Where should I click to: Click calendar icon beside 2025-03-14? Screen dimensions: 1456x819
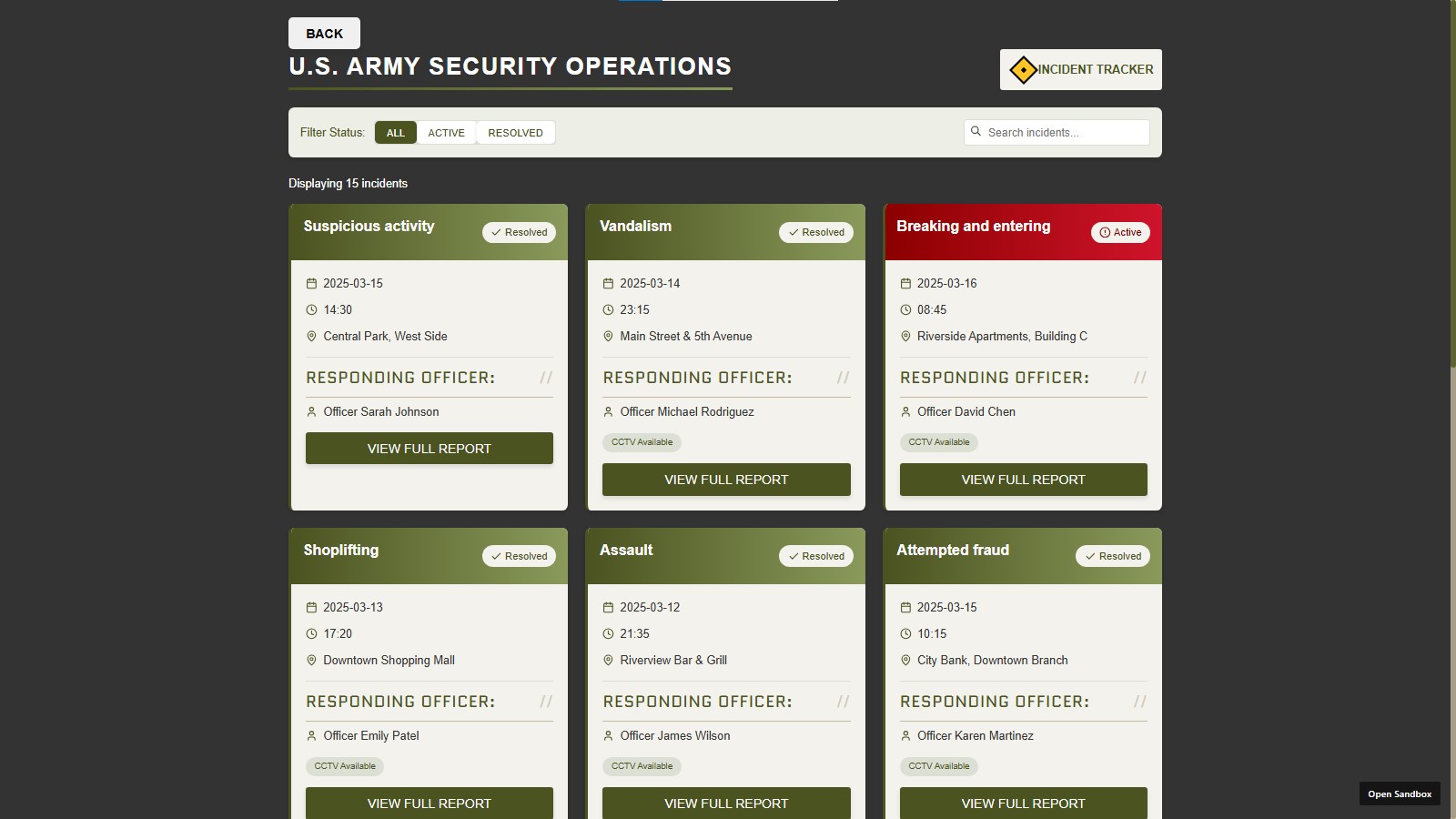[x=608, y=284]
